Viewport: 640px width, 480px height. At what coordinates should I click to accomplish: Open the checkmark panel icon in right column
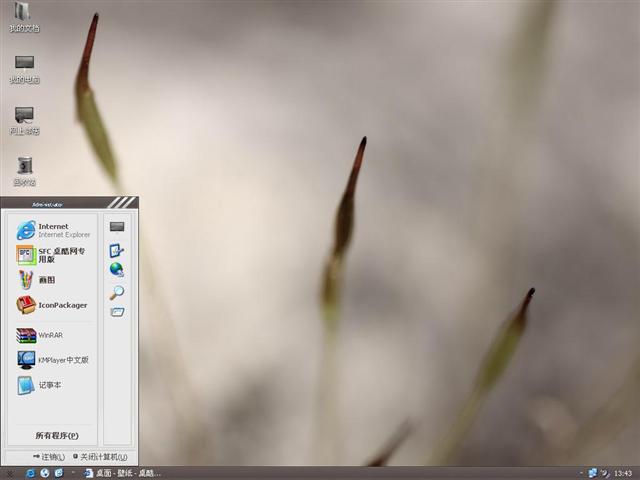point(117,250)
